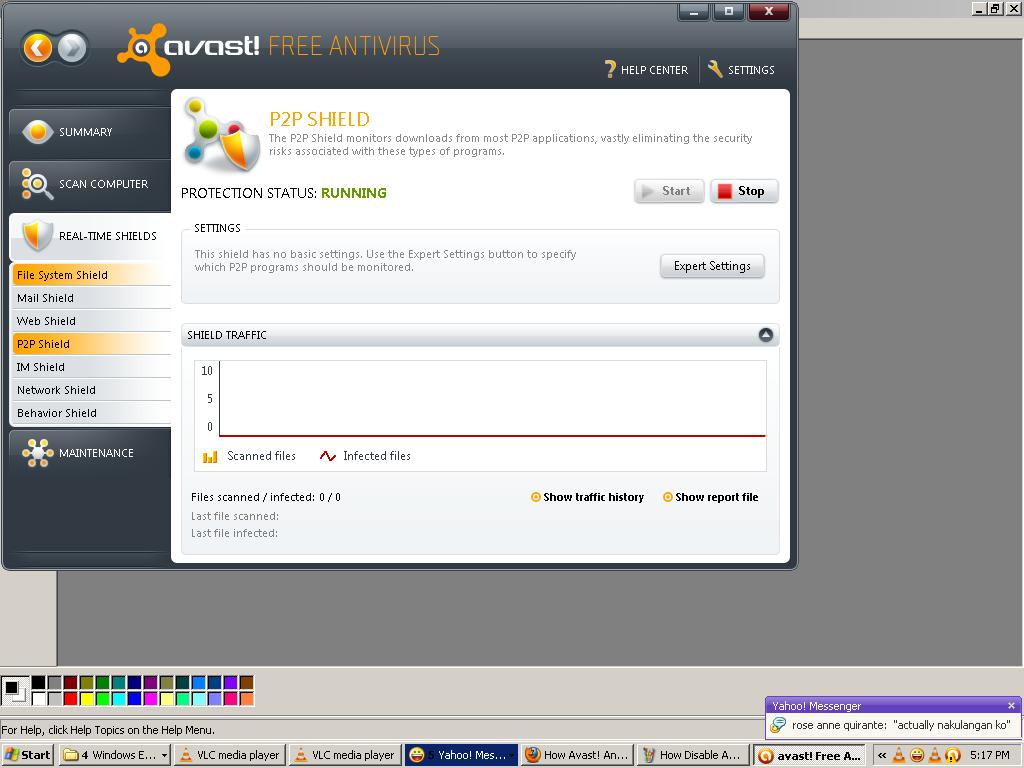Click the avast! logo icon

point(143,49)
